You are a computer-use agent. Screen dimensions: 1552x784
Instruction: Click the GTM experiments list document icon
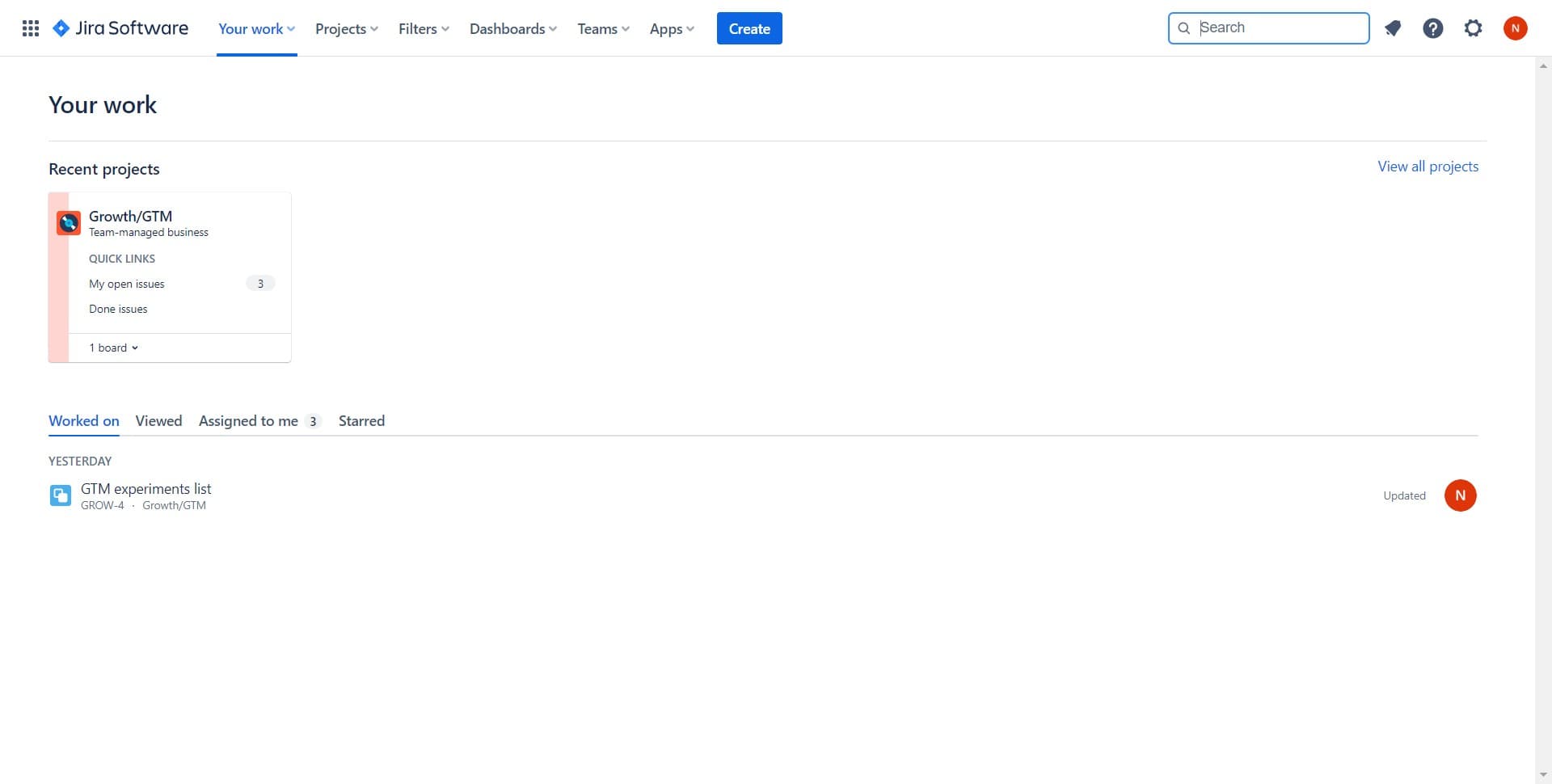(60, 495)
